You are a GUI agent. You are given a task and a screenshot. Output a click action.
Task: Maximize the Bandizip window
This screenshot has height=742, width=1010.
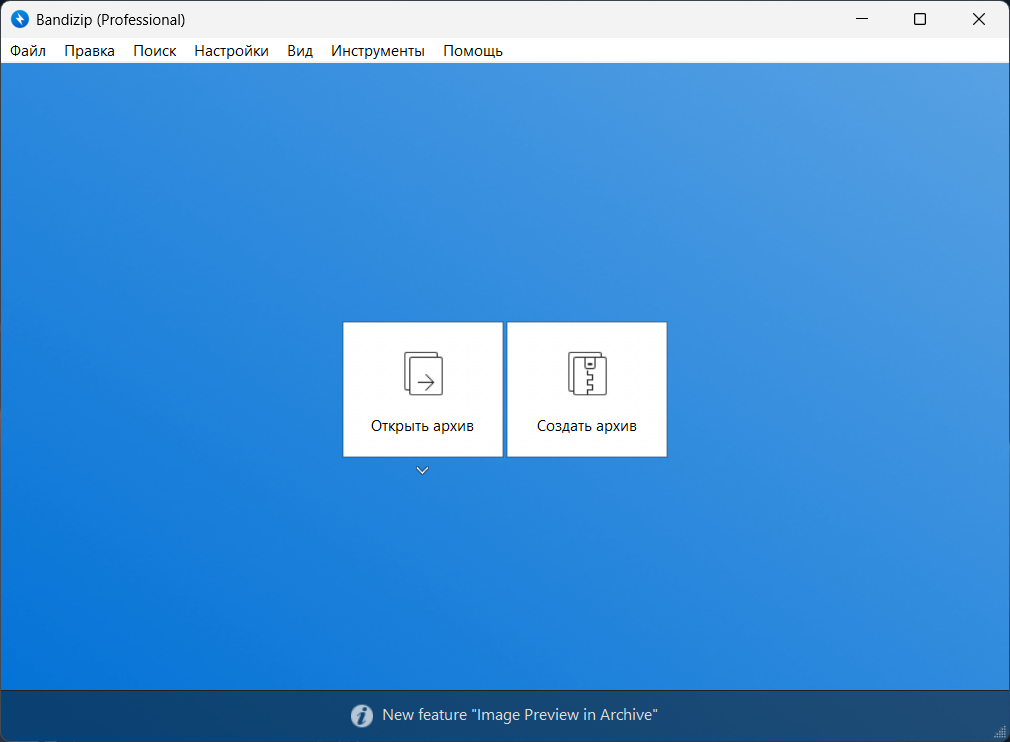tap(920, 19)
